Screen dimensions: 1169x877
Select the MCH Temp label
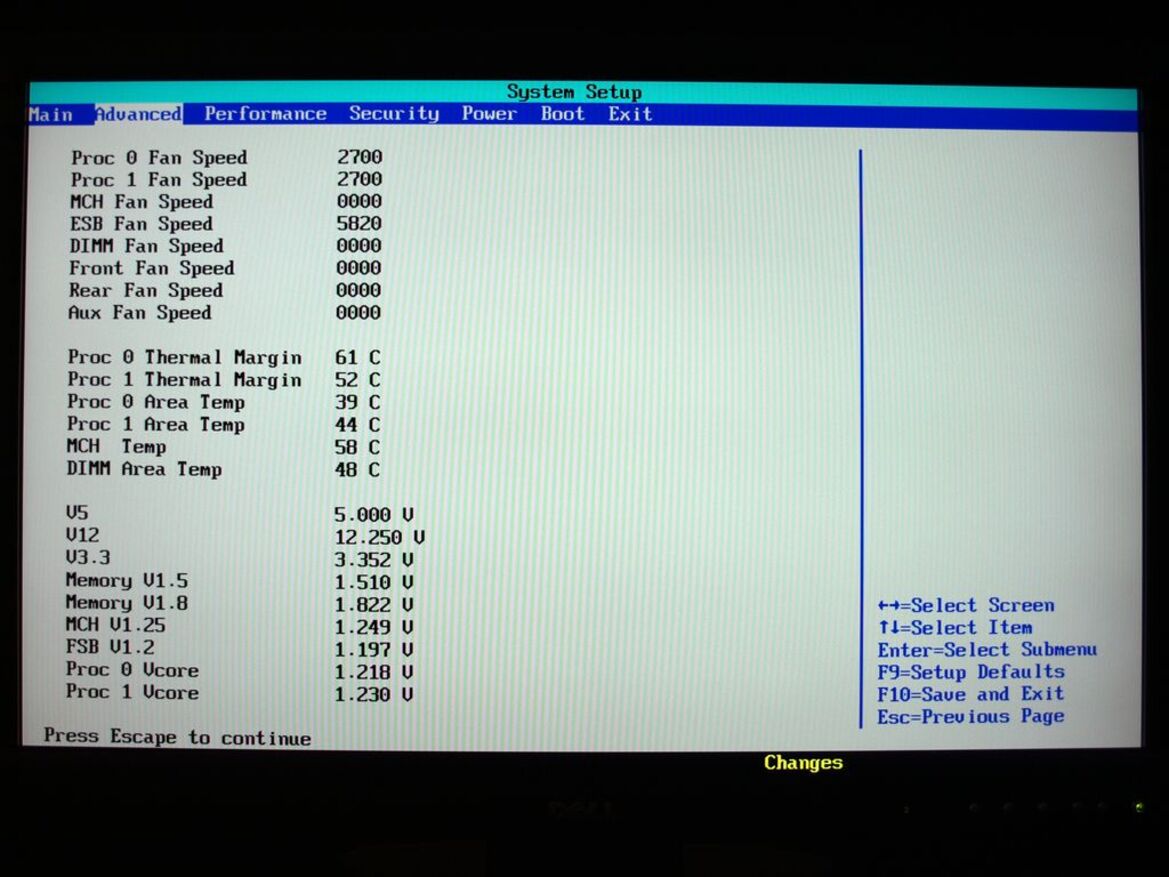(116, 447)
